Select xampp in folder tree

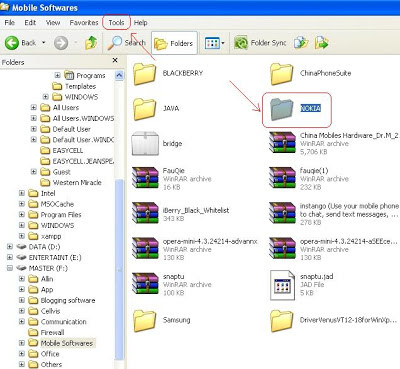[x=51, y=236]
